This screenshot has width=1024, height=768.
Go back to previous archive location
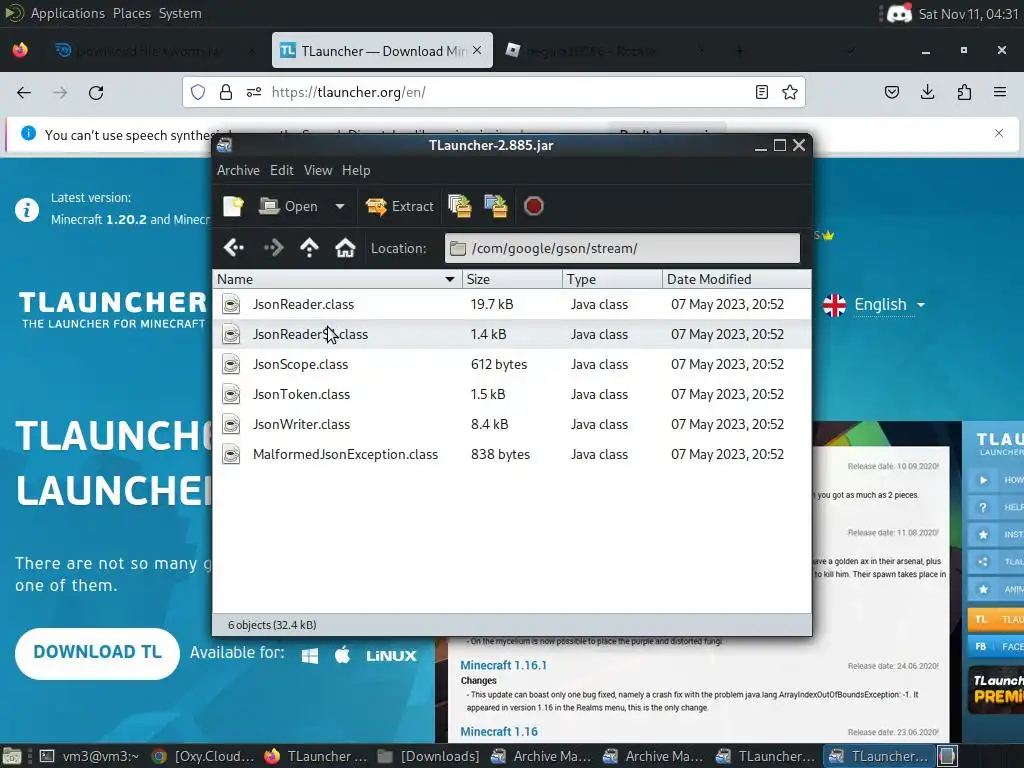(x=234, y=248)
